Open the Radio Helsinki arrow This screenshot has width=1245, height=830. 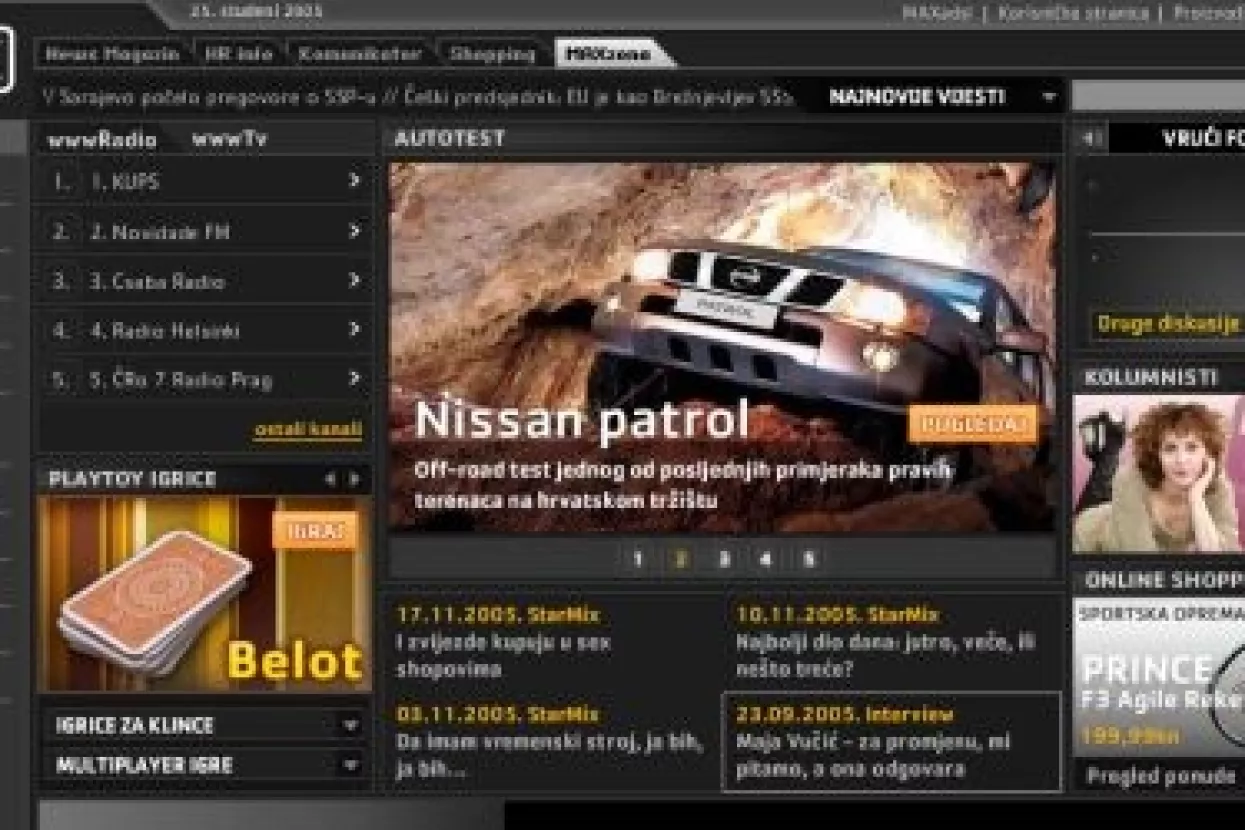pos(354,329)
